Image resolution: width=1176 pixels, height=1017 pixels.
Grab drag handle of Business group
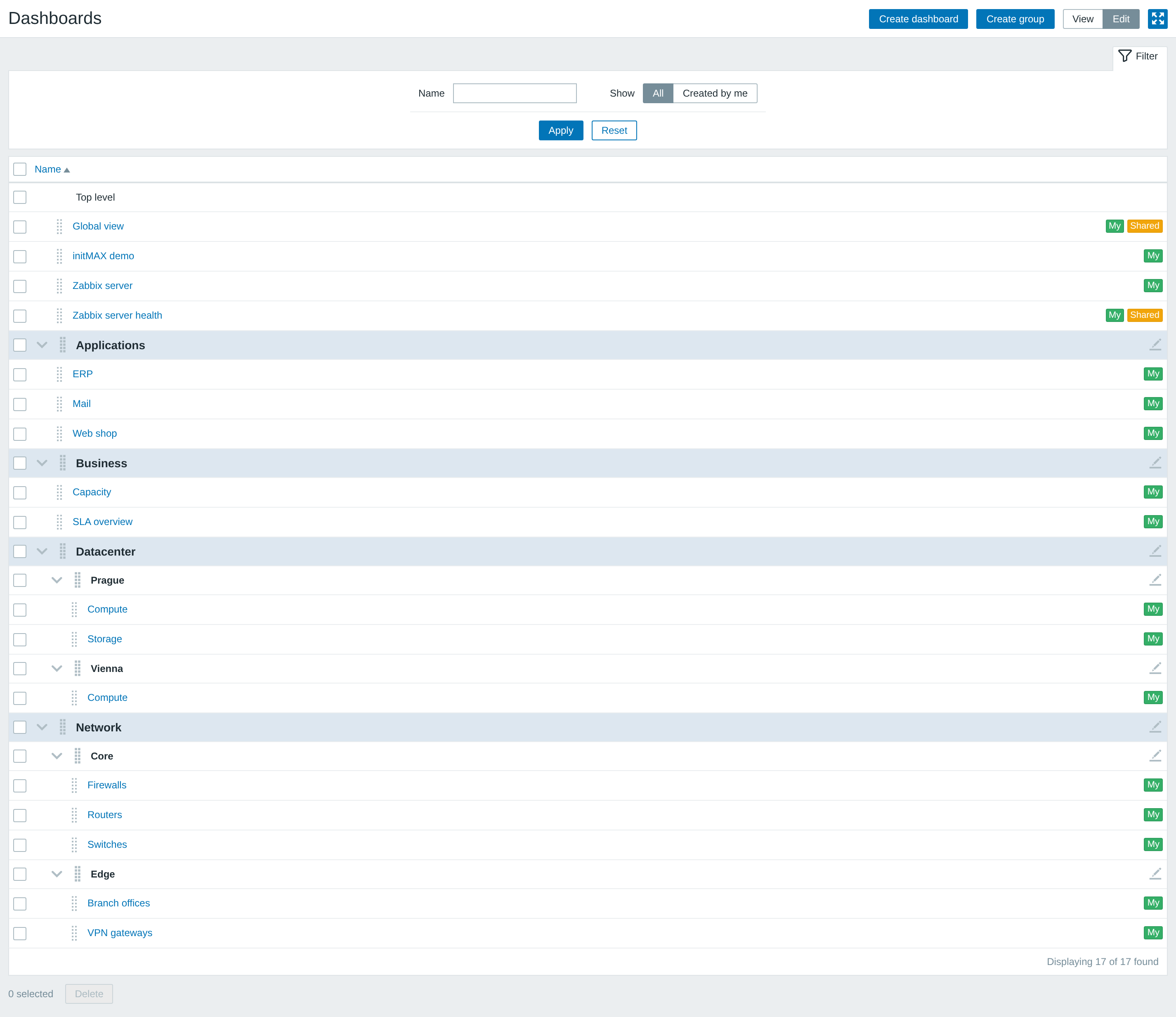[63, 463]
